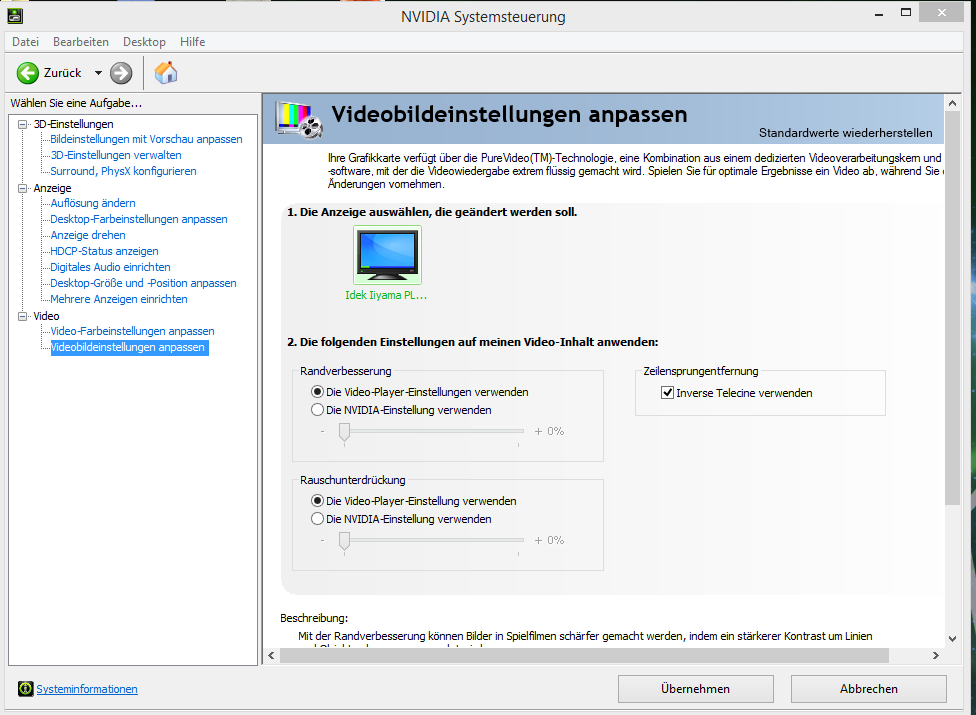Viewport: 976px width, 715px height.
Task: Collapse the Anzeige tree node
Action: click(22, 188)
